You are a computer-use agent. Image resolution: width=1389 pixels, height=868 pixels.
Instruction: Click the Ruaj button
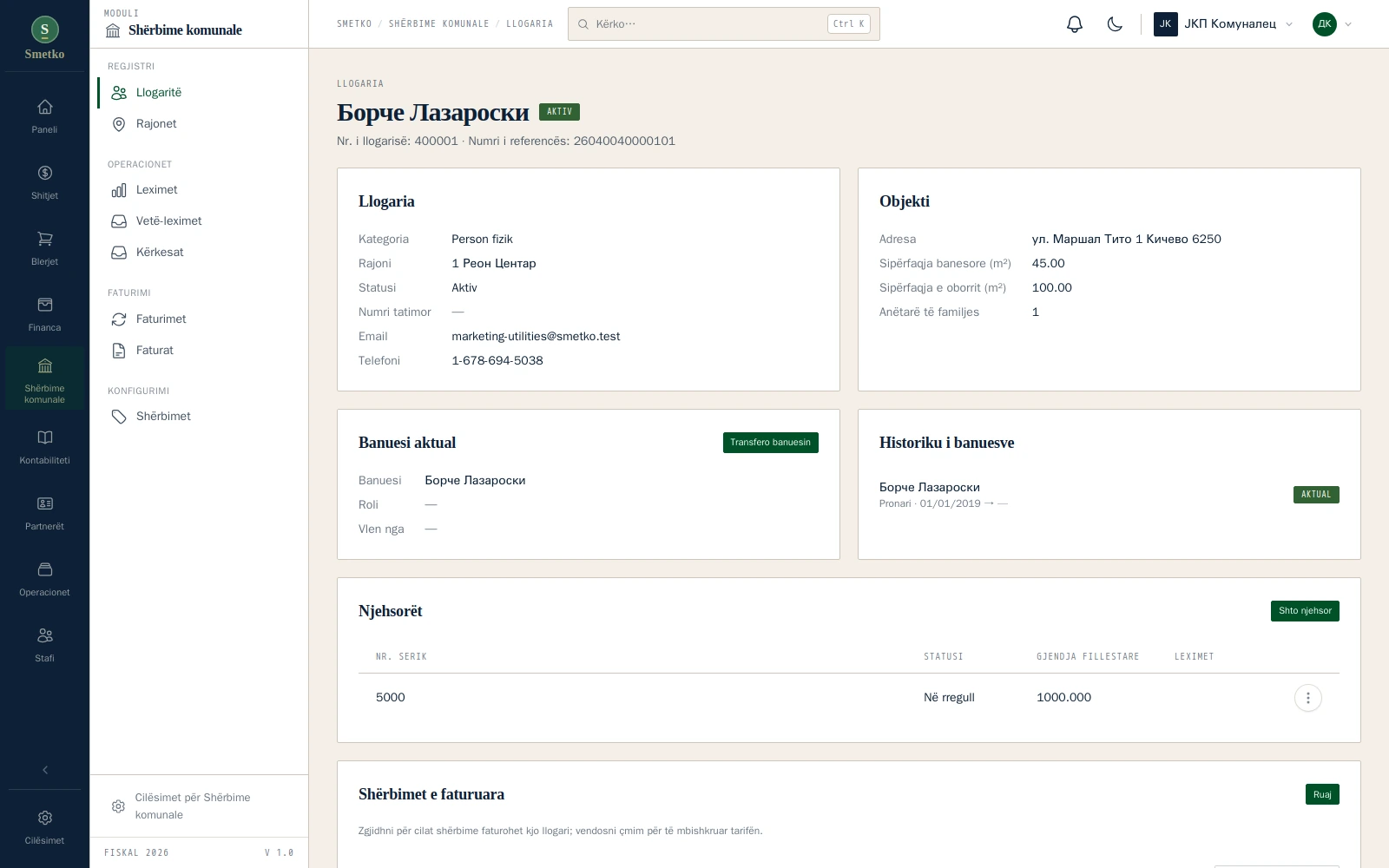[1322, 794]
